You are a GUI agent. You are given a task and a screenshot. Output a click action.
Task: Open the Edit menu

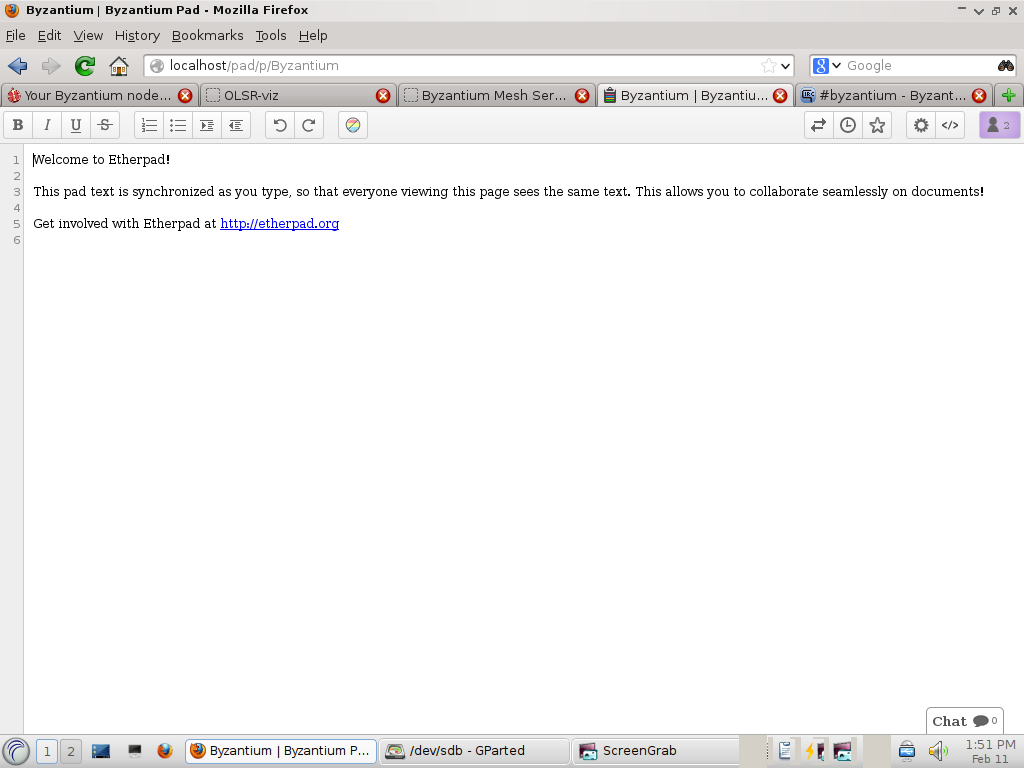point(50,35)
